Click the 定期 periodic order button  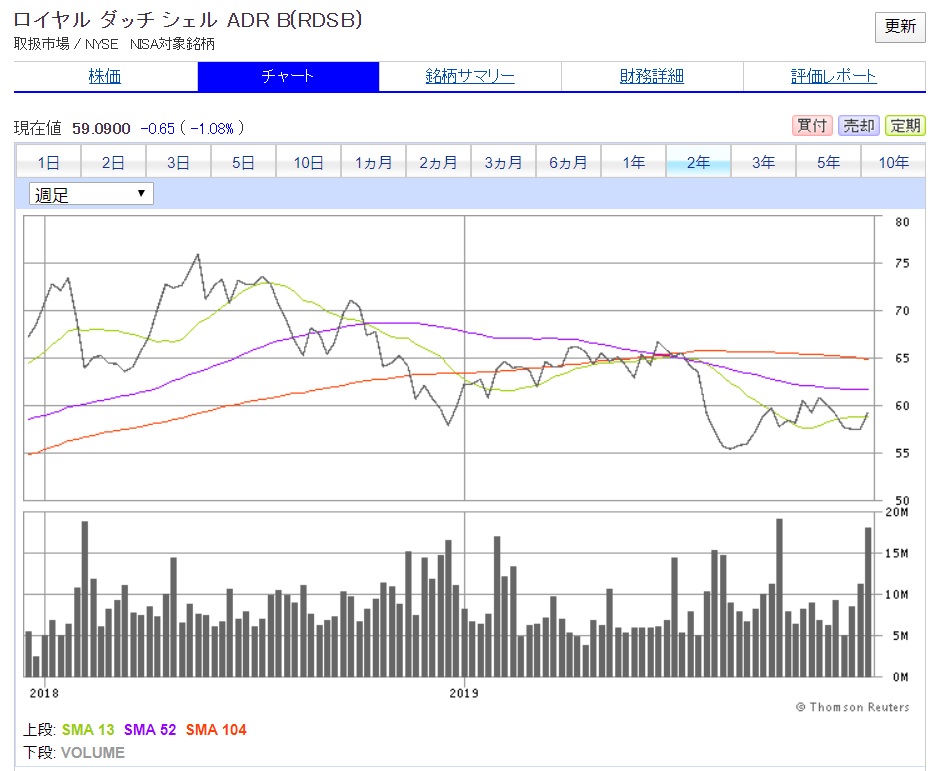tap(905, 126)
